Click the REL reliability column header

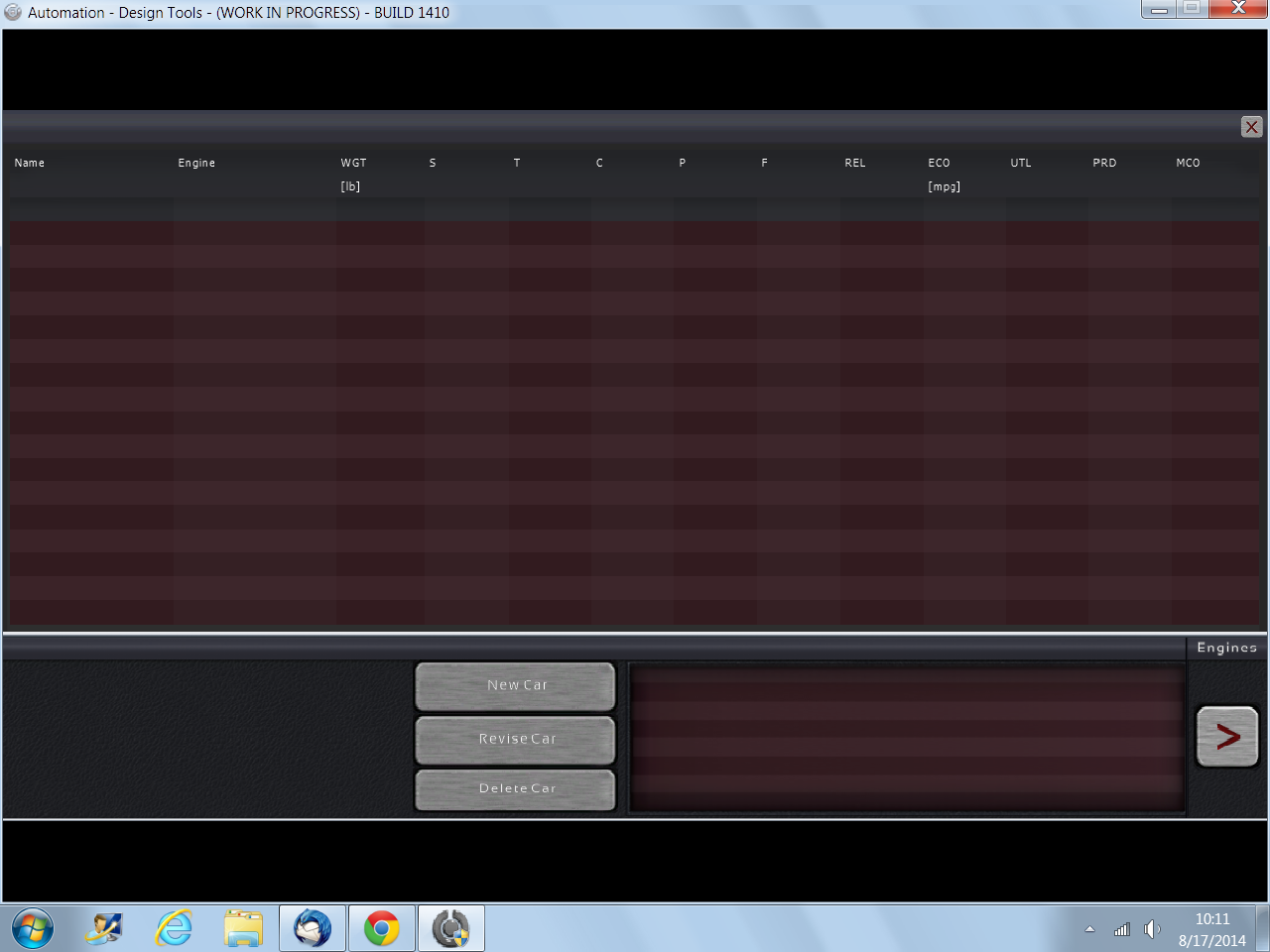pyautogui.click(x=855, y=163)
